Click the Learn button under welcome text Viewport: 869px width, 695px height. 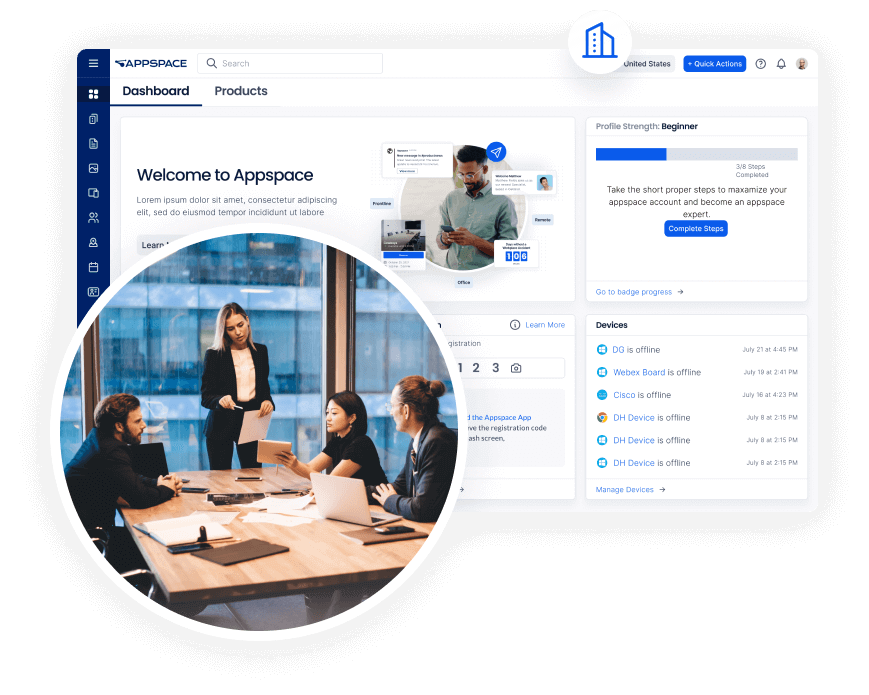(x=155, y=244)
